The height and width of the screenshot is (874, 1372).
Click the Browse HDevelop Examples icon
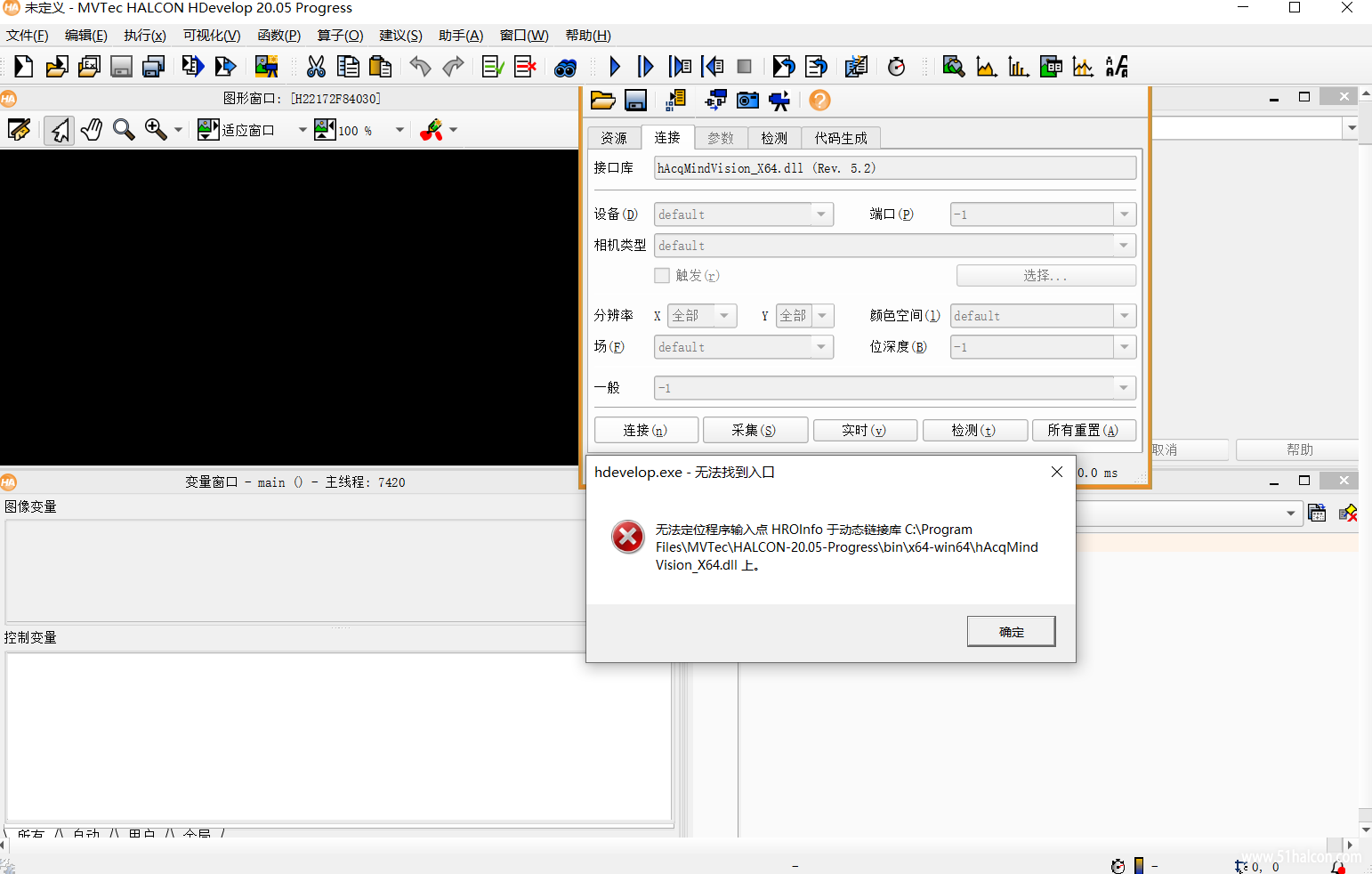[x=89, y=67]
